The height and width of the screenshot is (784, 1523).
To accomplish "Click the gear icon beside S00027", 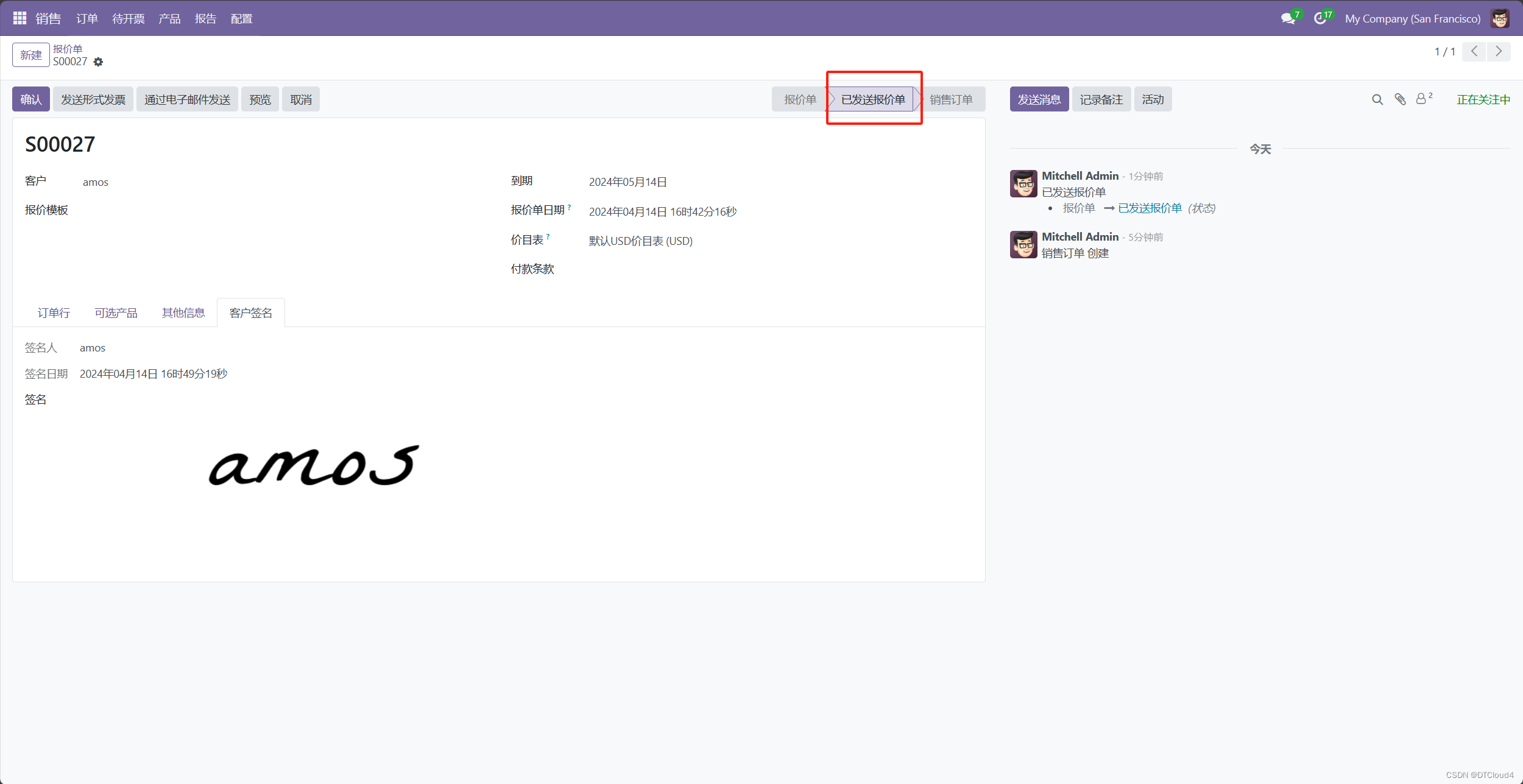I will click(x=98, y=62).
